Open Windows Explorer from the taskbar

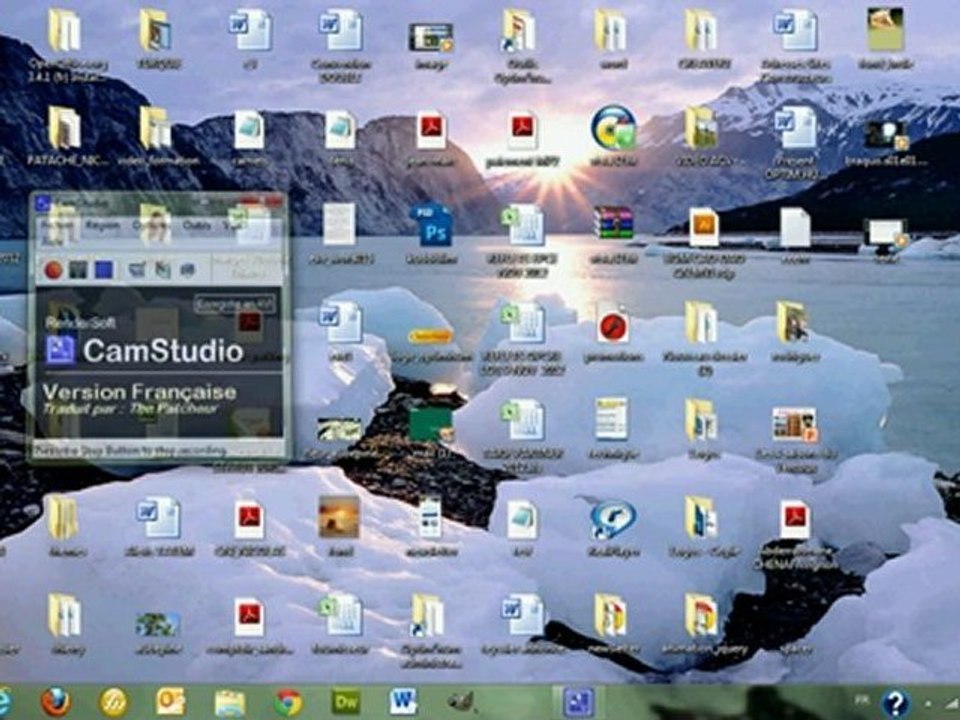click(x=230, y=703)
